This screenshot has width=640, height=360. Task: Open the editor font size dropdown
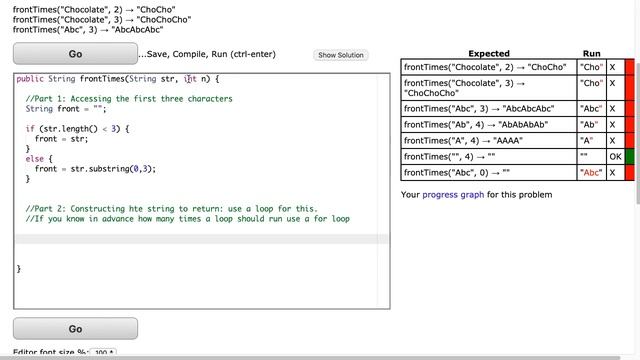103,352
